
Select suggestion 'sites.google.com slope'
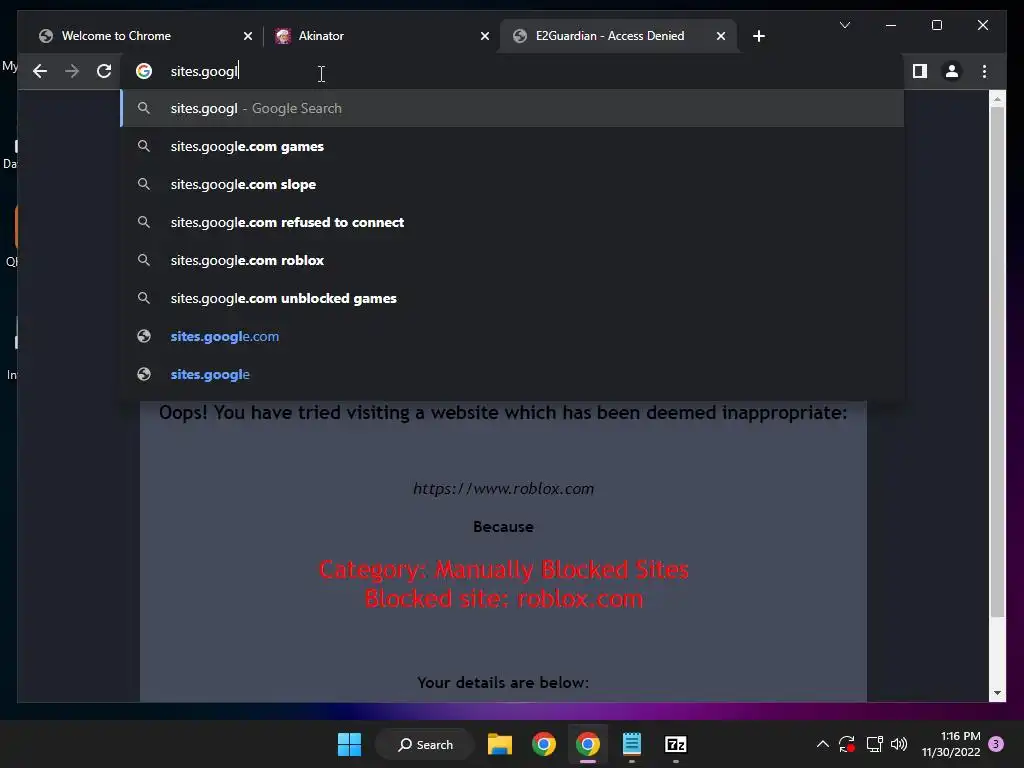pyautogui.click(x=512, y=184)
